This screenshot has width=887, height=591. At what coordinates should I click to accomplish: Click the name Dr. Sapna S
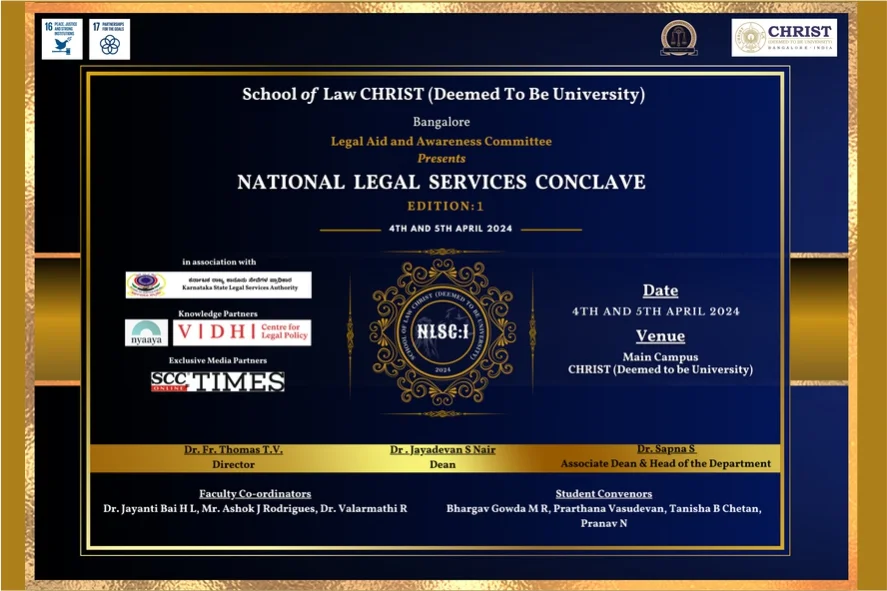[665, 450]
